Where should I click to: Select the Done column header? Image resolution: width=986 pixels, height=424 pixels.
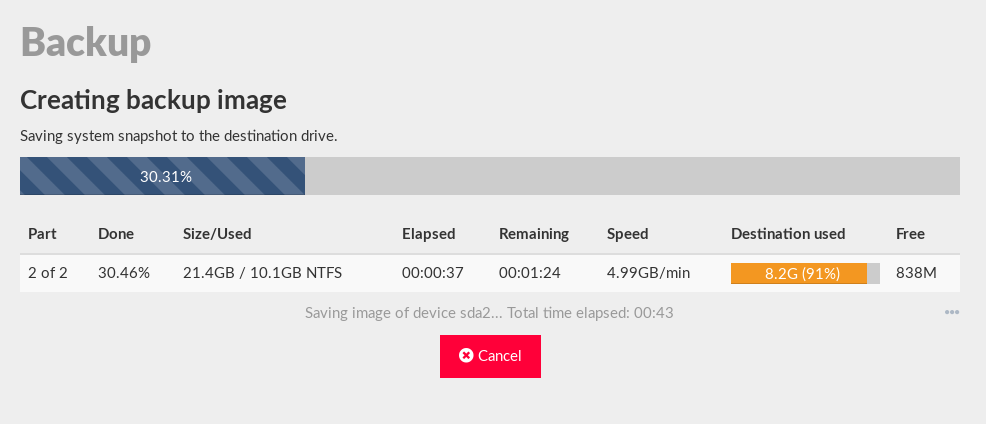[x=116, y=234]
